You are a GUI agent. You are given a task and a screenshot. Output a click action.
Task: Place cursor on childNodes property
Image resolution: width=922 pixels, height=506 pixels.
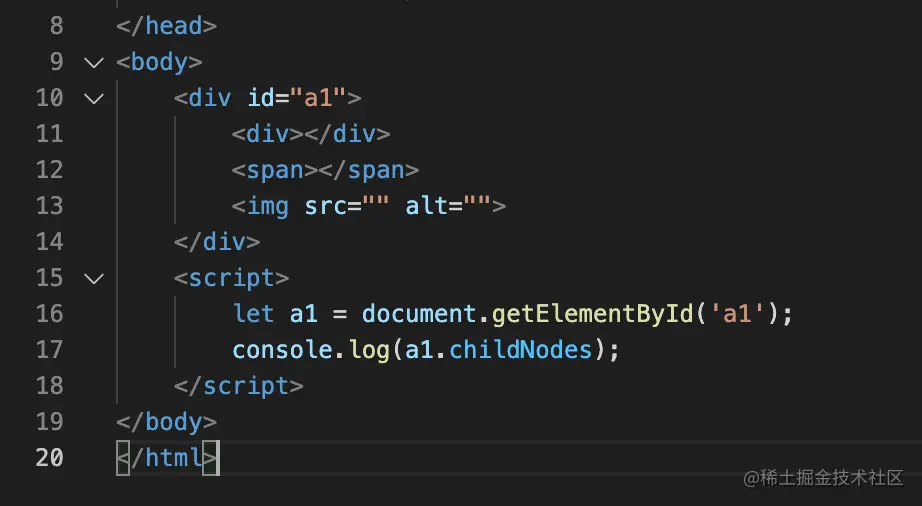click(x=520, y=350)
